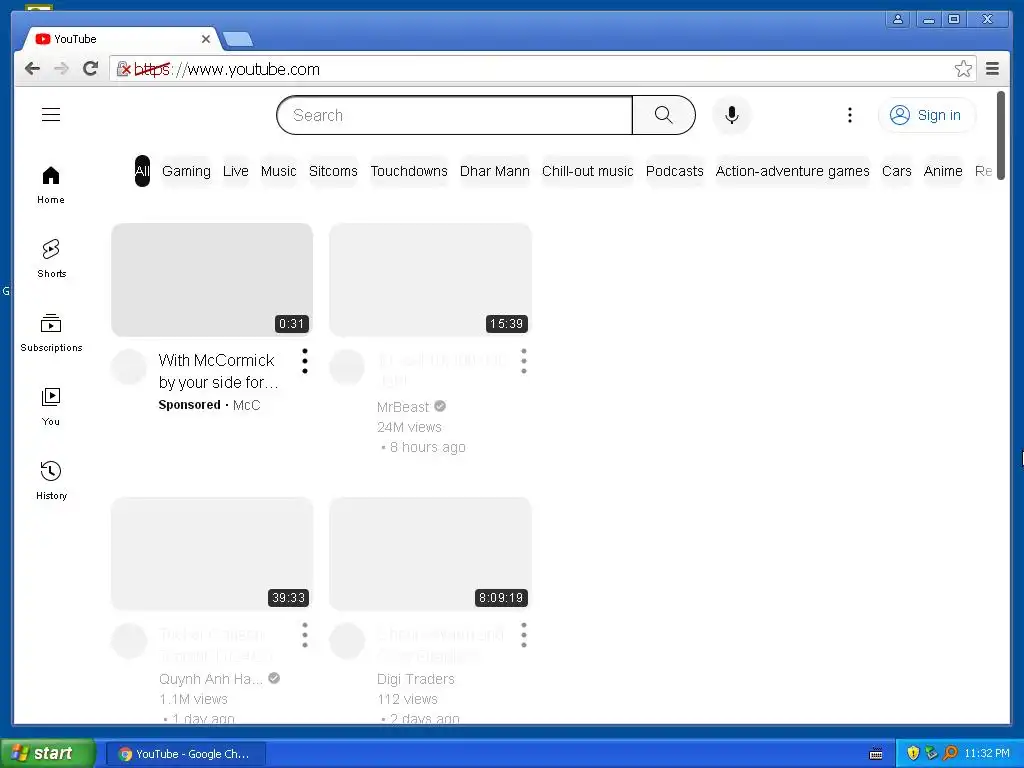Screen dimensions: 1024x768
Task: Select the Anime filter chip
Action: [x=942, y=171]
